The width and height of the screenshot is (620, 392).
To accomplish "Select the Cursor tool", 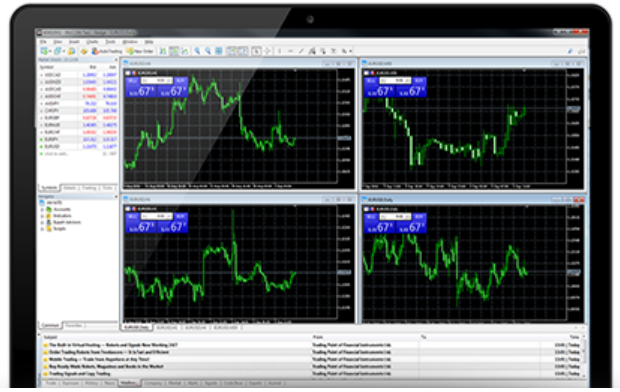I will [x=256, y=51].
